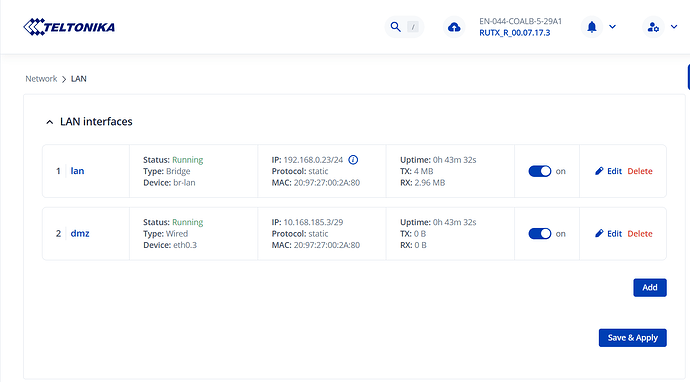Screen dimensions: 690x382
Task: Click the right-edge scrollbar handle
Action: pos(688,77)
